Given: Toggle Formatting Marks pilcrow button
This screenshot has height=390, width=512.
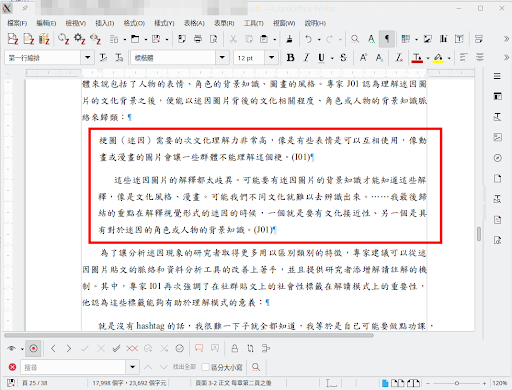Looking at the screenshot, I should 387,39.
